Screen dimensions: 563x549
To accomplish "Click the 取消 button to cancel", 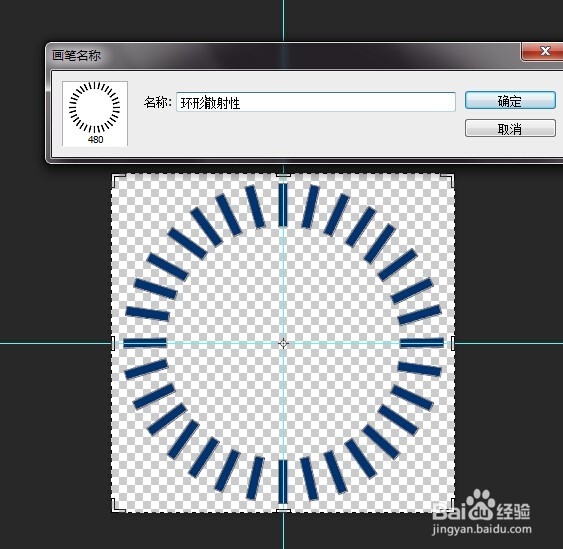I will [510, 128].
